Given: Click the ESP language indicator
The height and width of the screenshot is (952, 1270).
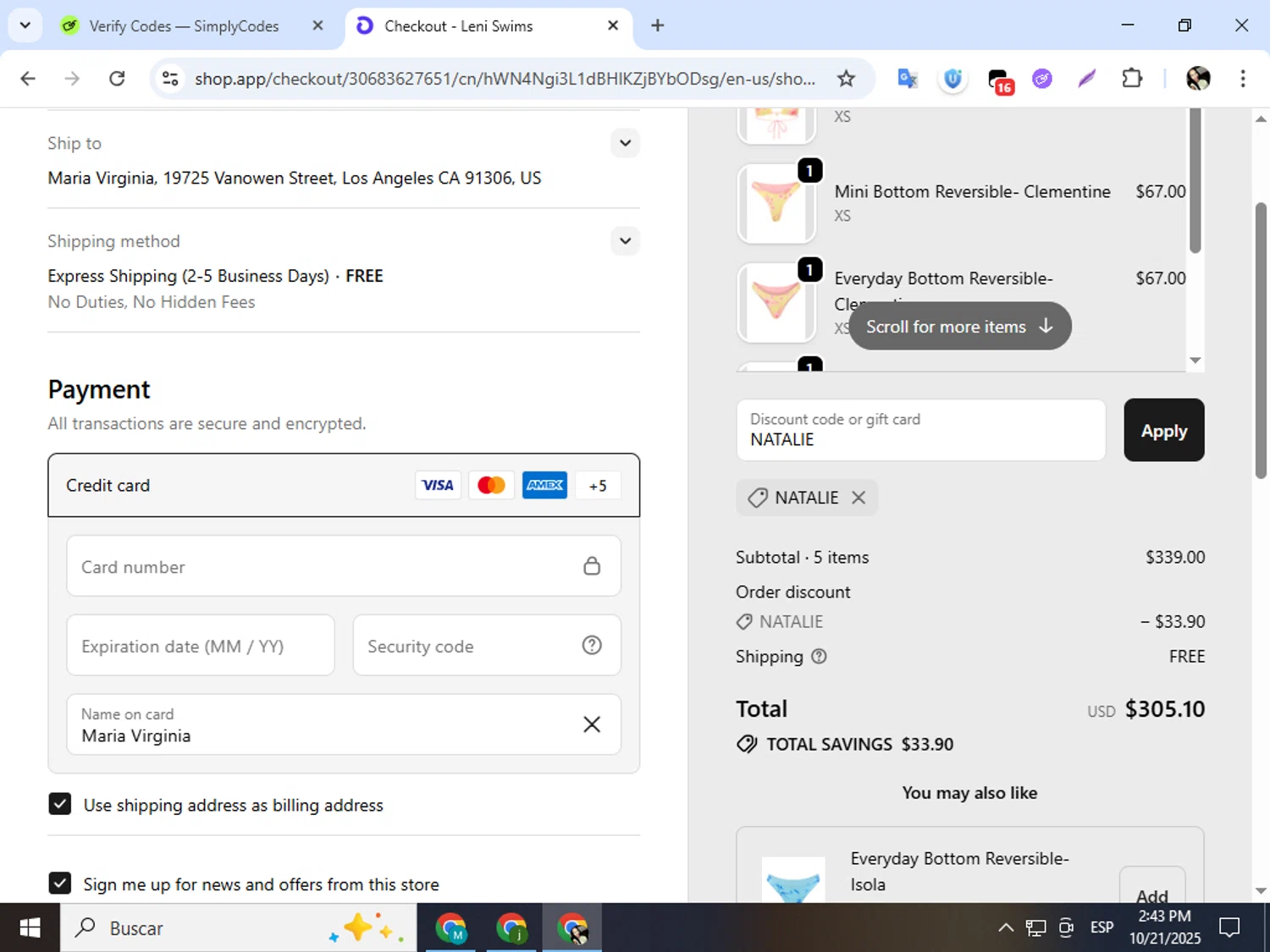Looking at the screenshot, I should (x=1102, y=927).
